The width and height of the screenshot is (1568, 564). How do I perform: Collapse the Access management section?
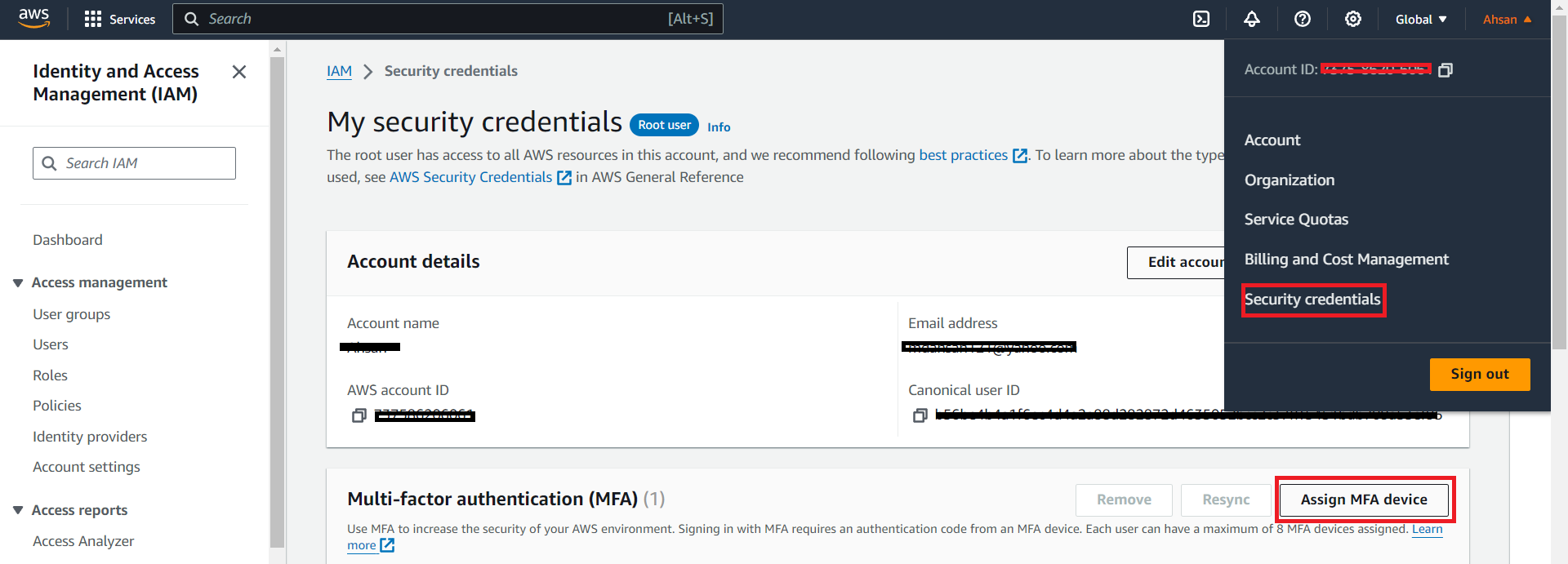tap(18, 282)
